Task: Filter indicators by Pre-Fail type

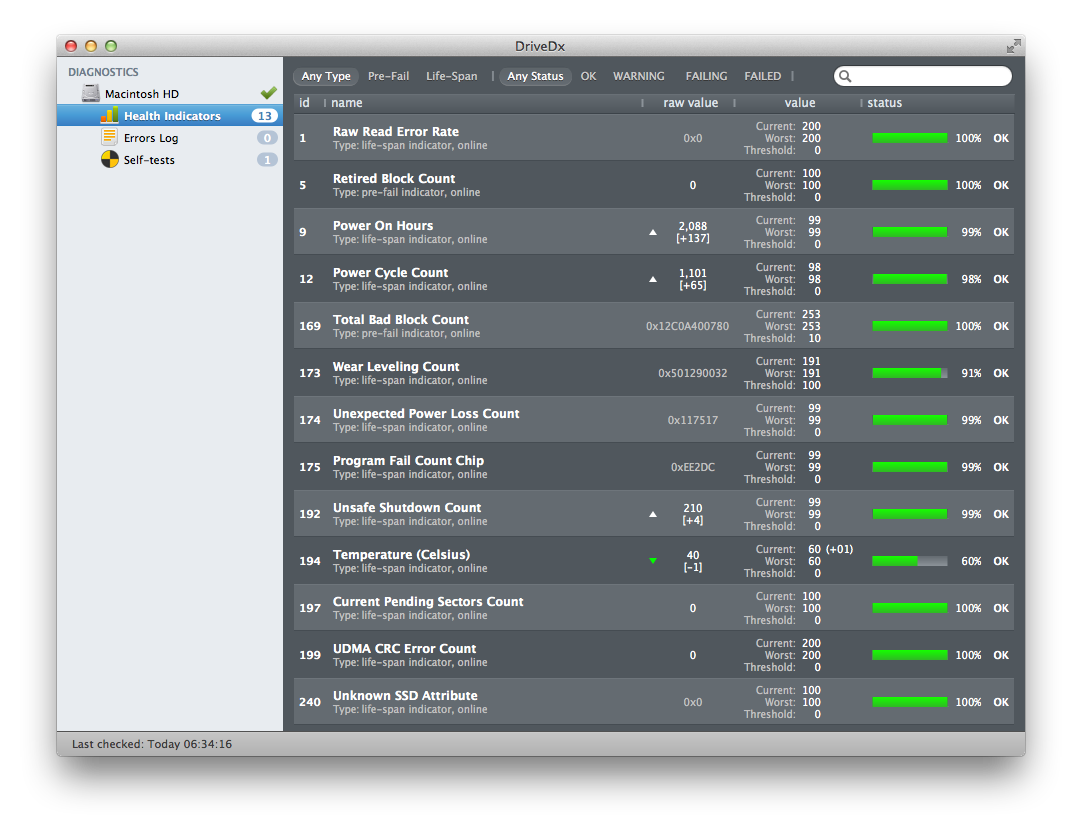Action: pos(388,76)
